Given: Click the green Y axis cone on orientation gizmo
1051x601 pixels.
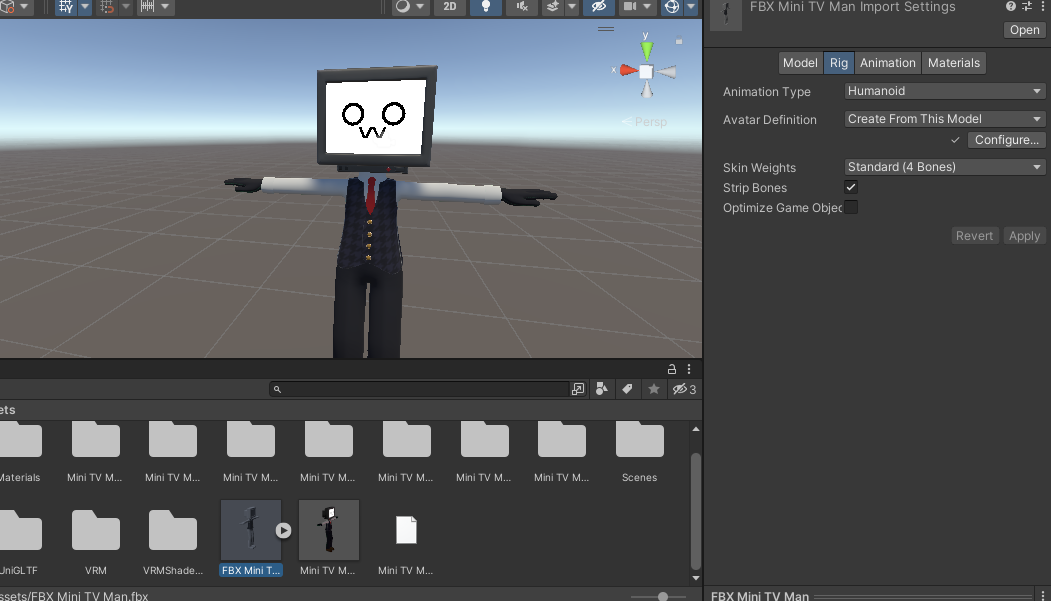Looking at the screenshot, I should point(647,51).
